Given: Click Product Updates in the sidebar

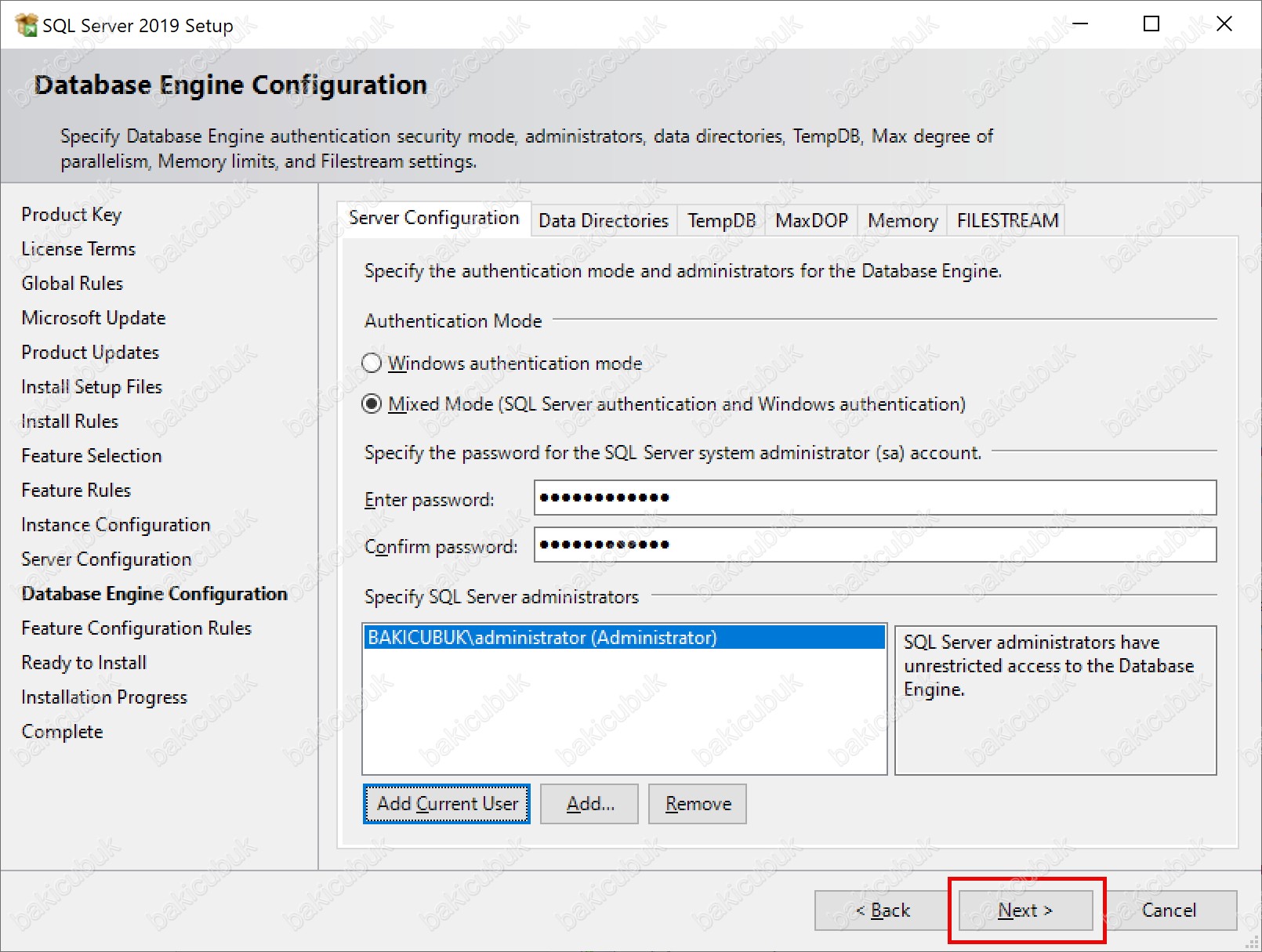Looking at the screenshot, I should click(x=90, y=353).
